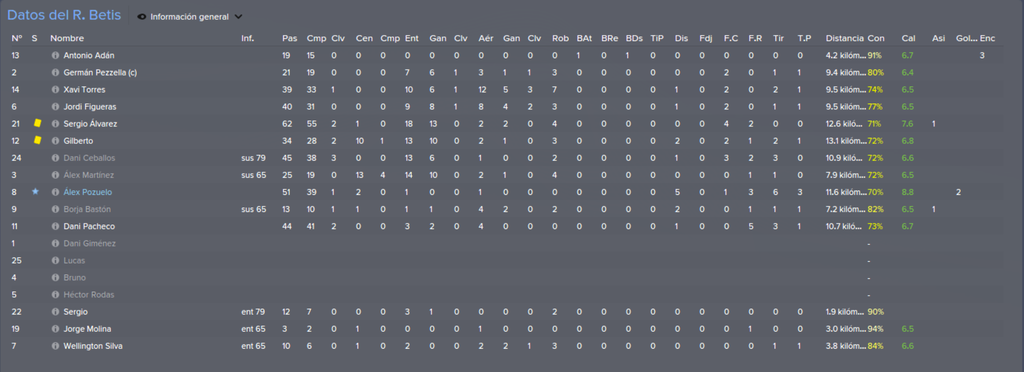Click info icon beside Antonio Adán

coord(56,55)
